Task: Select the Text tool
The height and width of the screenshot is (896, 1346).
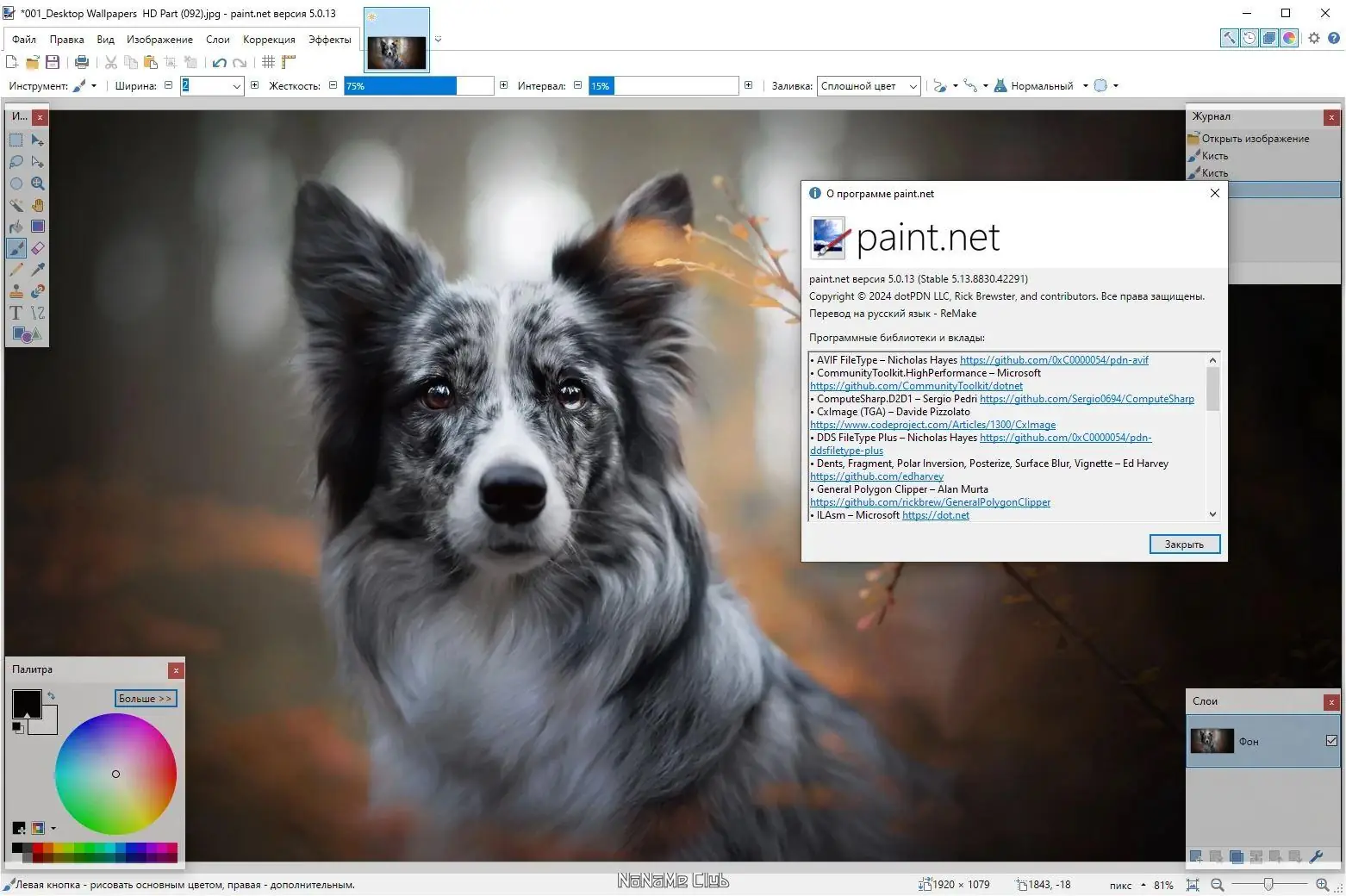Action: (x=16, y=313)
